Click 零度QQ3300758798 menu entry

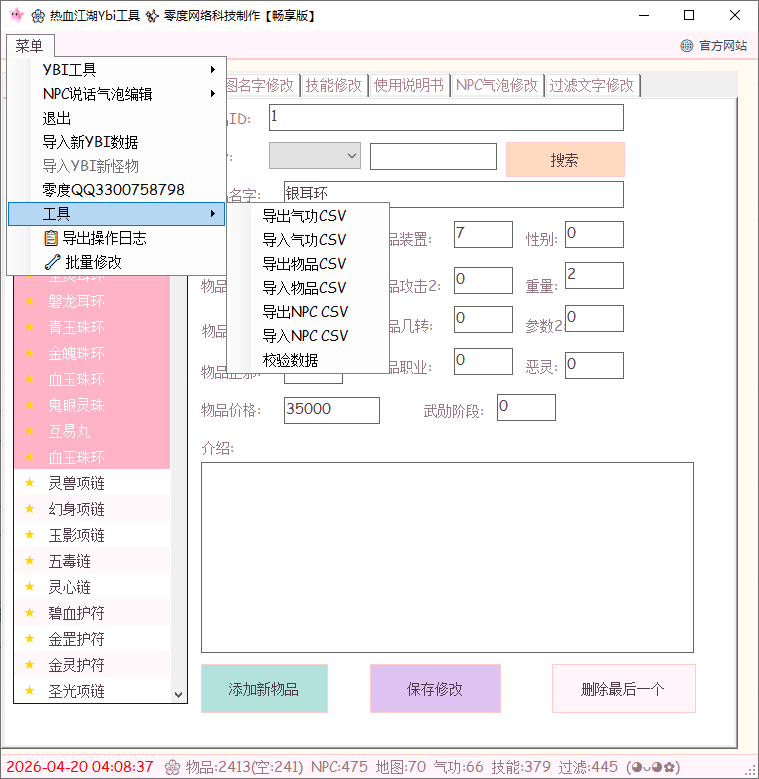(x=117, y=190)
